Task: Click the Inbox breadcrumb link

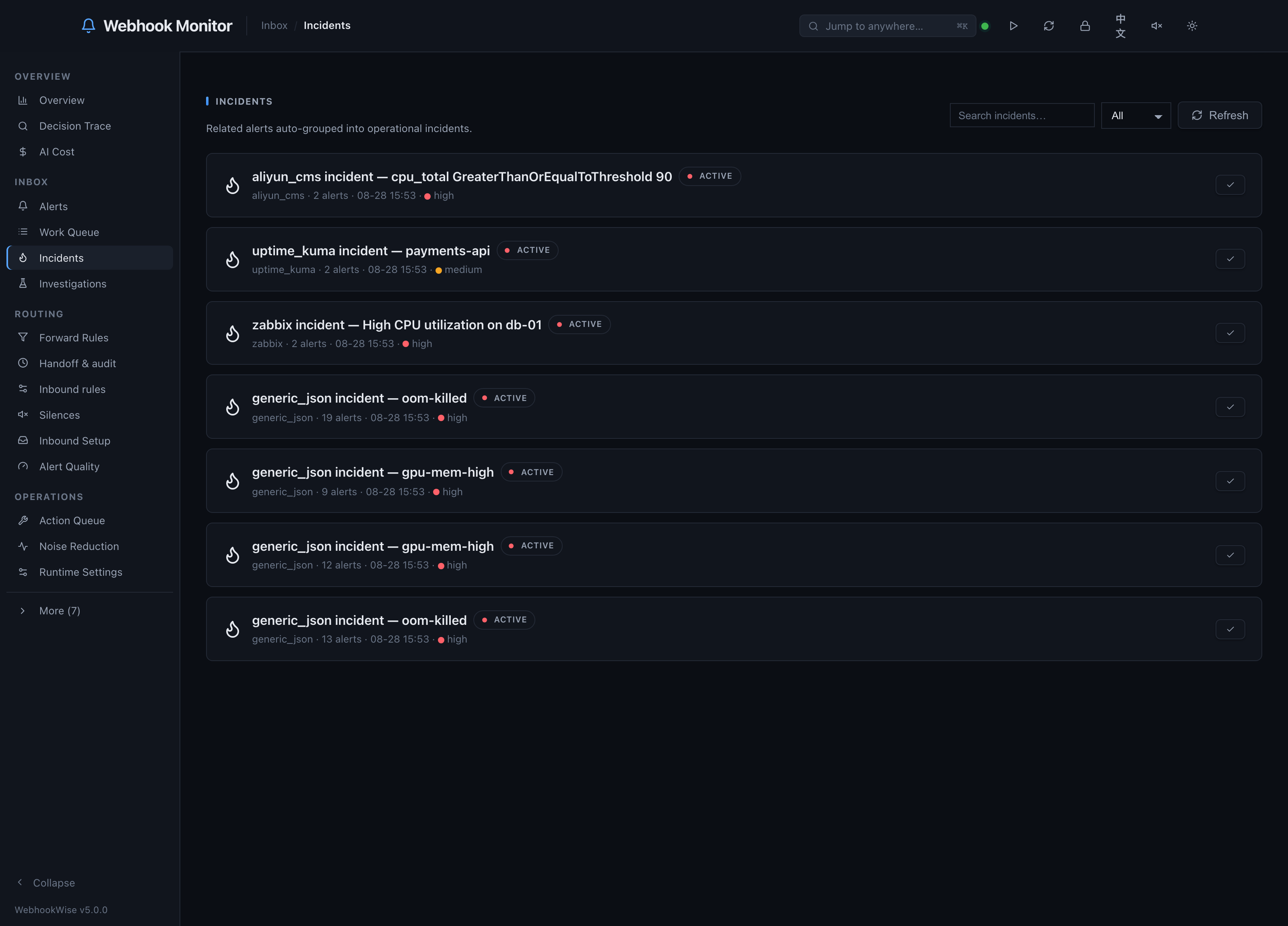Action: pyautogui.click(x=274, y=25)
